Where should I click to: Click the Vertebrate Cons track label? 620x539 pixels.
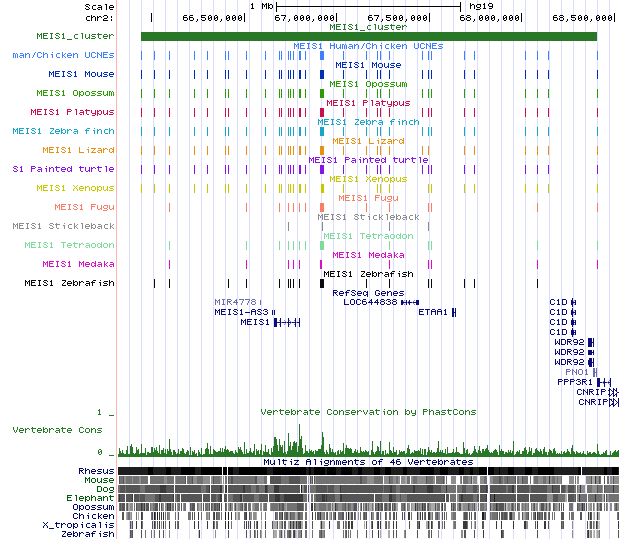(x=57, y=429)
